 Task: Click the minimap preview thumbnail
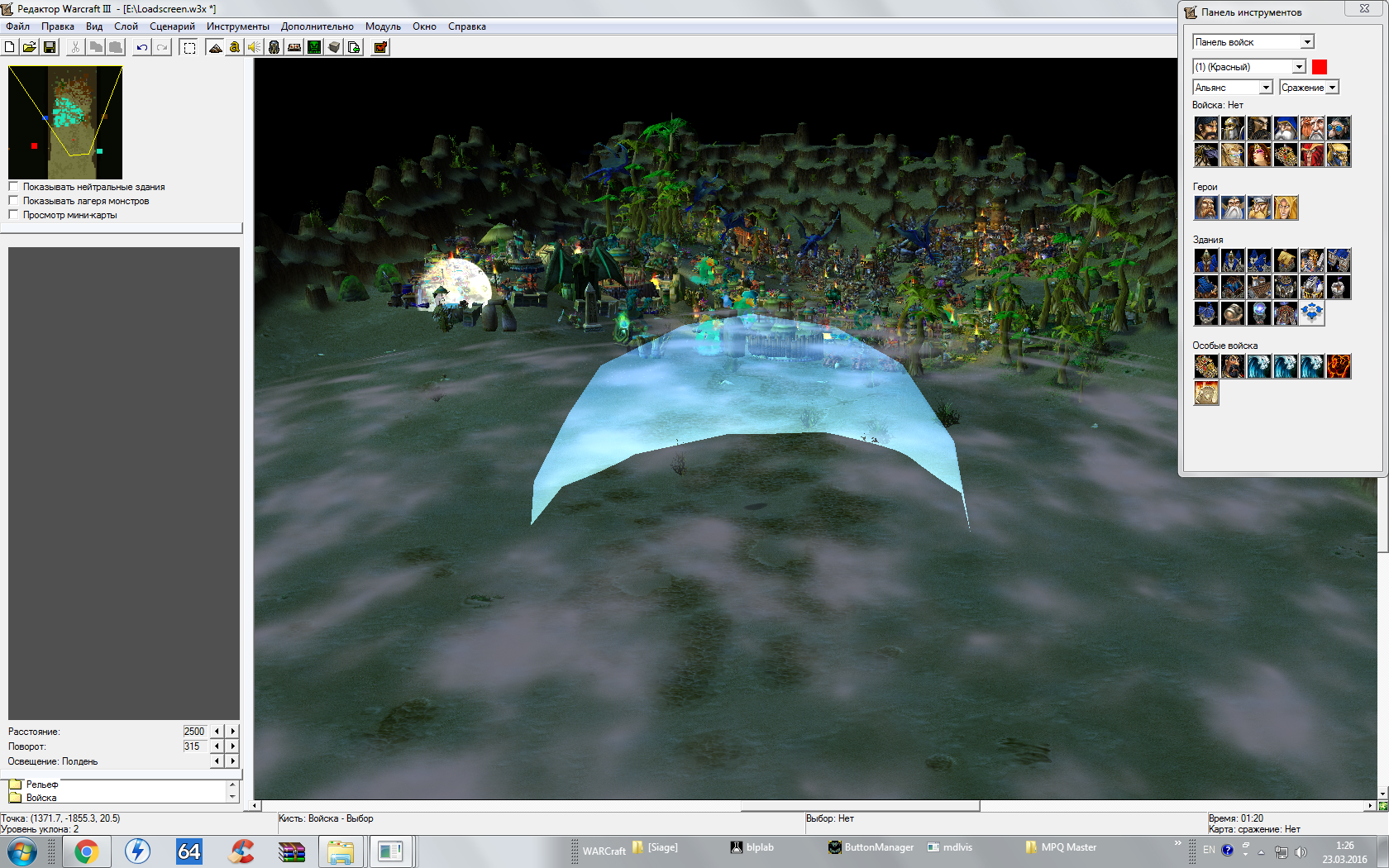pos(65,122)
